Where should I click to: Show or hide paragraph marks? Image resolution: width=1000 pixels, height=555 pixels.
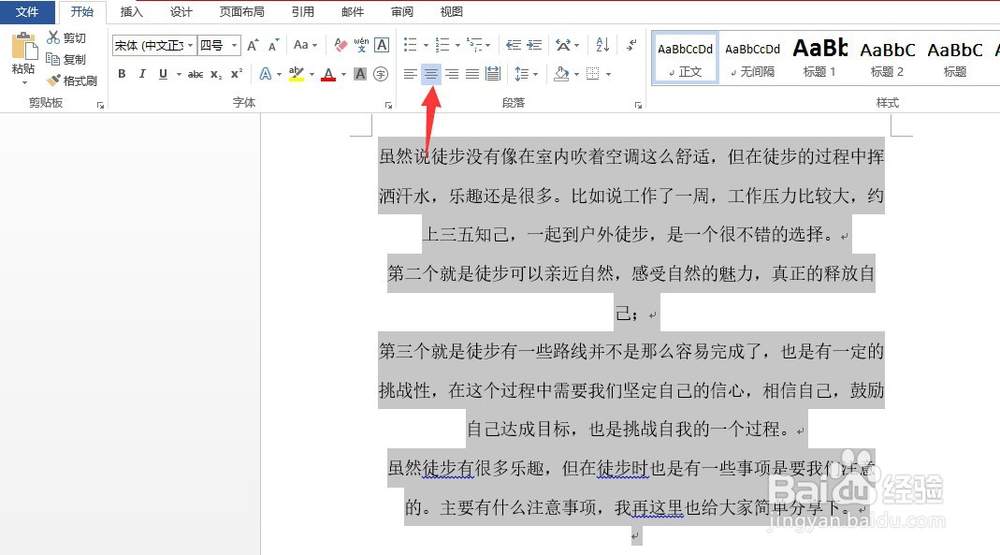[631, 45]
